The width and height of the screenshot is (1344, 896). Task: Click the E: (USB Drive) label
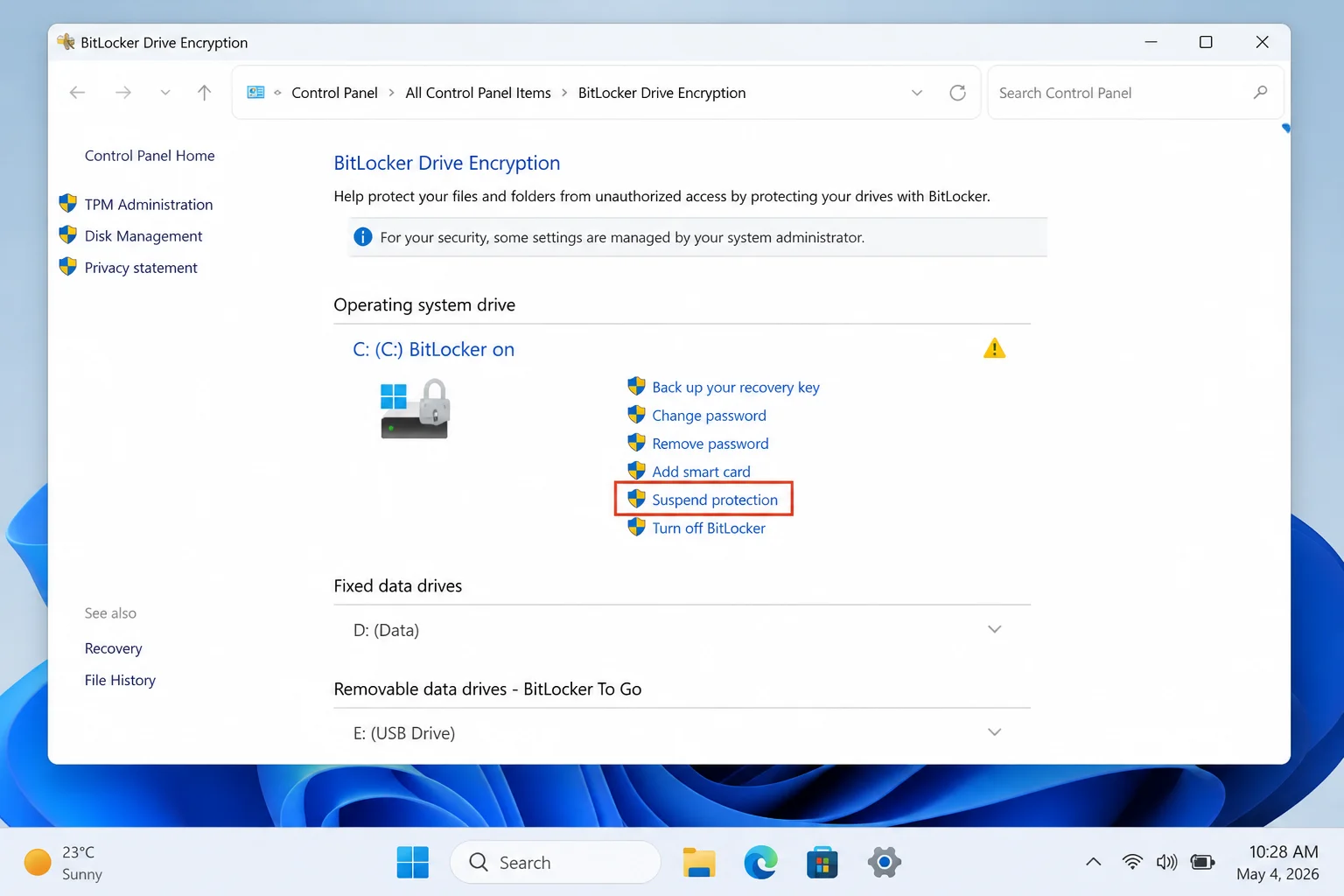pos(404,733)
